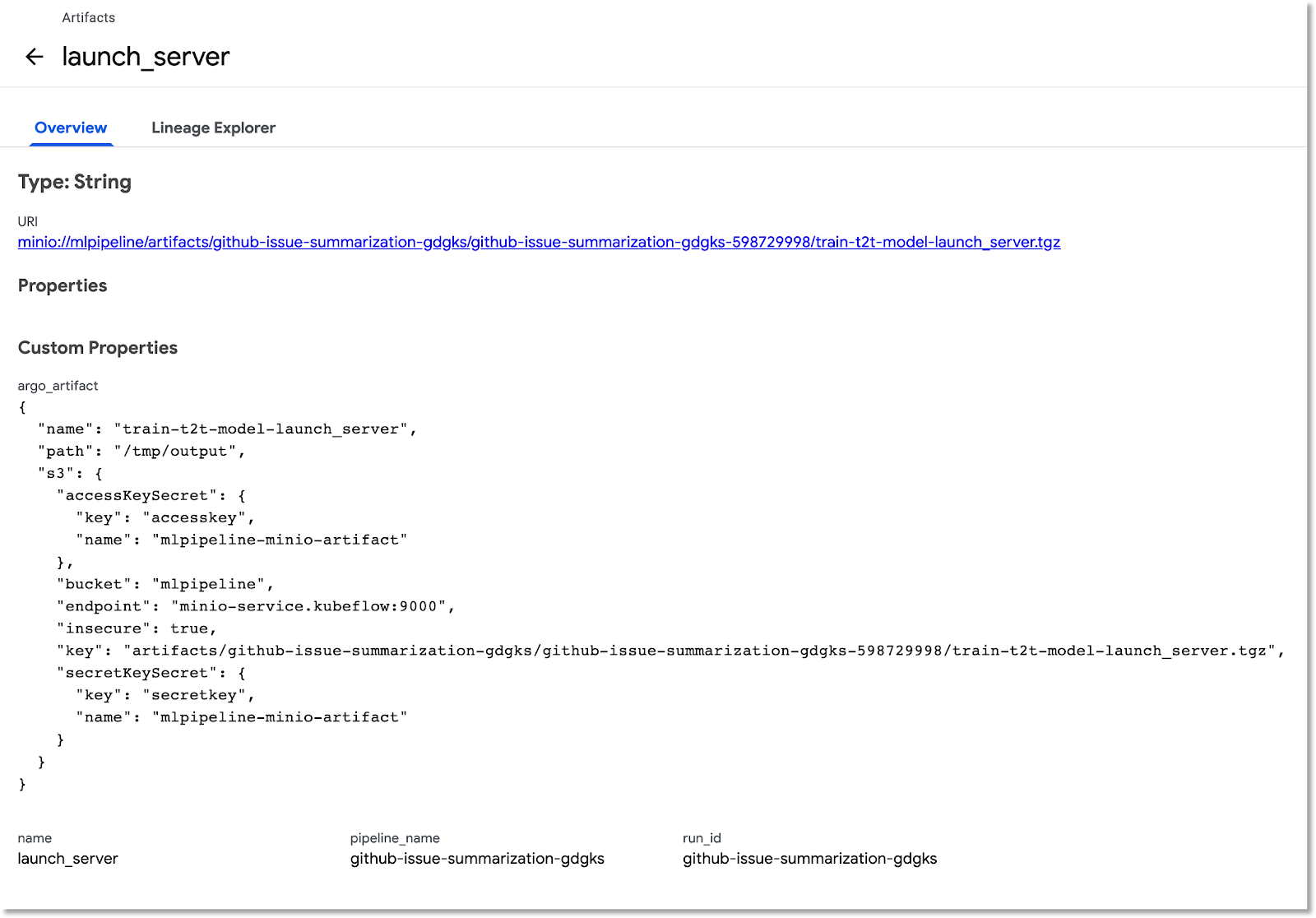Click the Custom Properties heading
The width and height of the screenshot is (1316, 918).
[98, 348]
